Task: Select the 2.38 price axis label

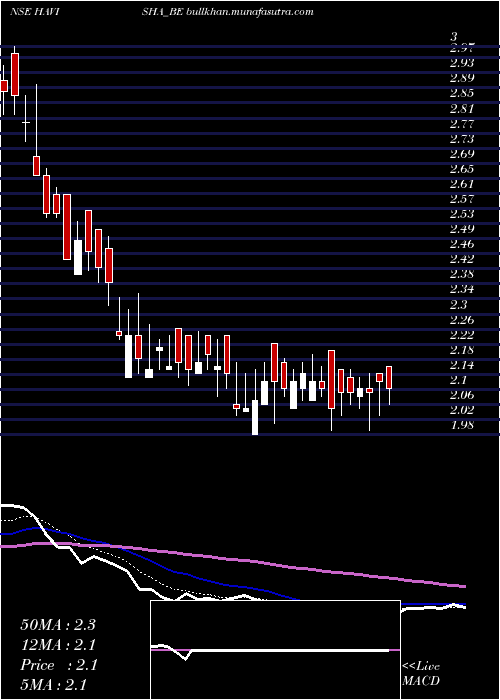Action: pyautogui.click(x=462, y=274)
